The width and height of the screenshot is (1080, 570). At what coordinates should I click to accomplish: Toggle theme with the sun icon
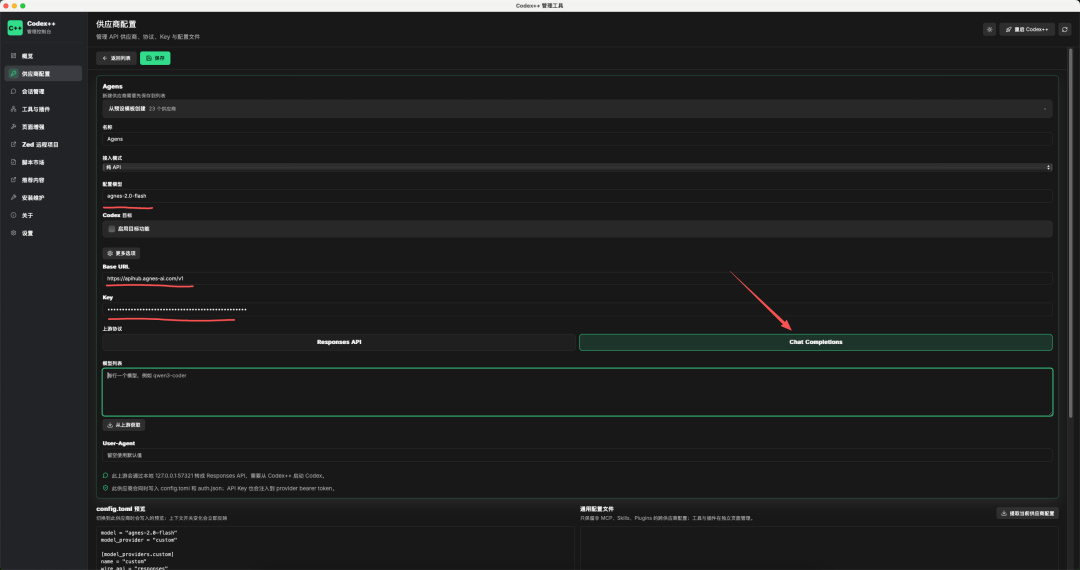pyautogui.click(x=989, y=30)
